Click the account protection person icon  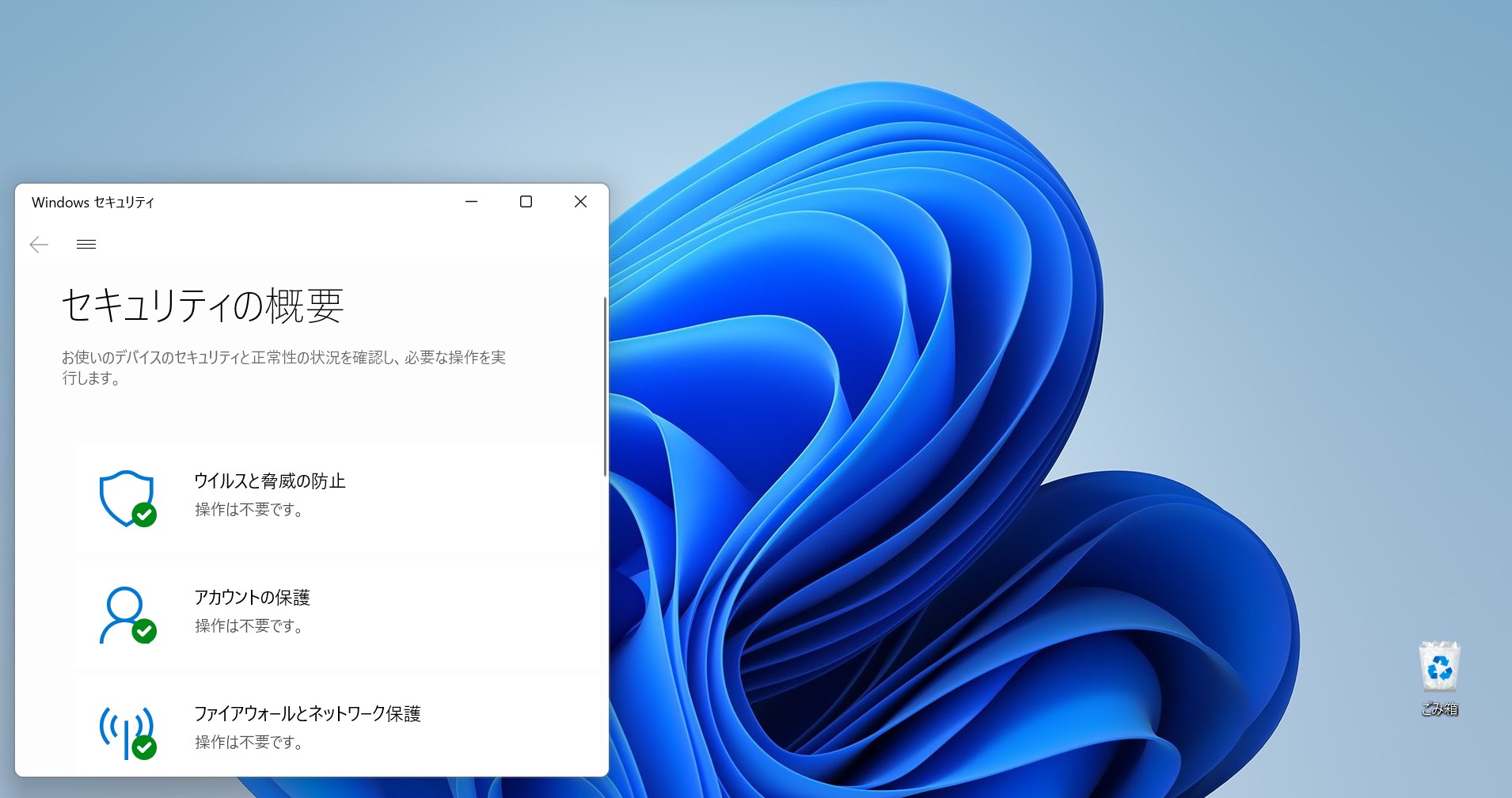tap(127, 615)
